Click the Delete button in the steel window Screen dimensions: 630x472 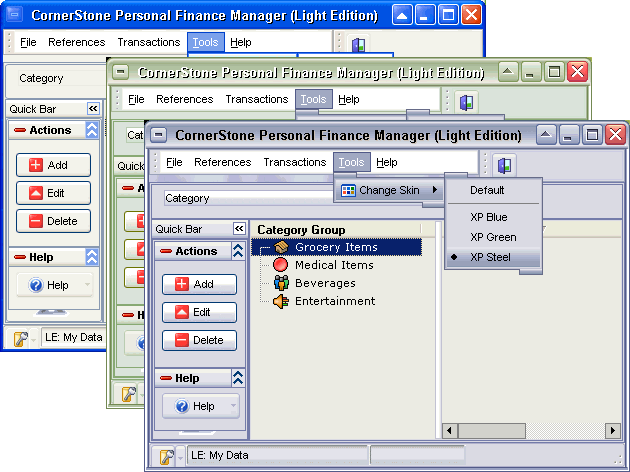pos(199,340)
